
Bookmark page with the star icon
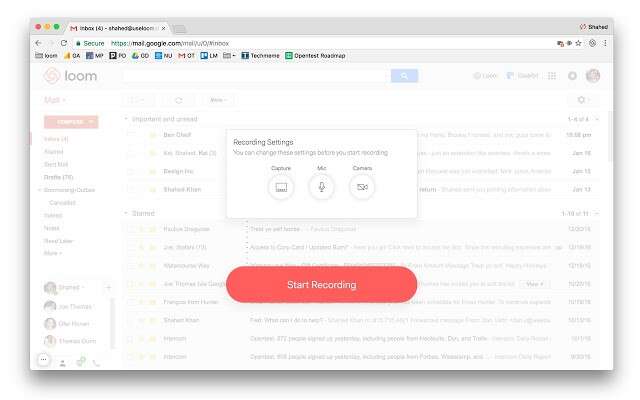pos(579,43)
